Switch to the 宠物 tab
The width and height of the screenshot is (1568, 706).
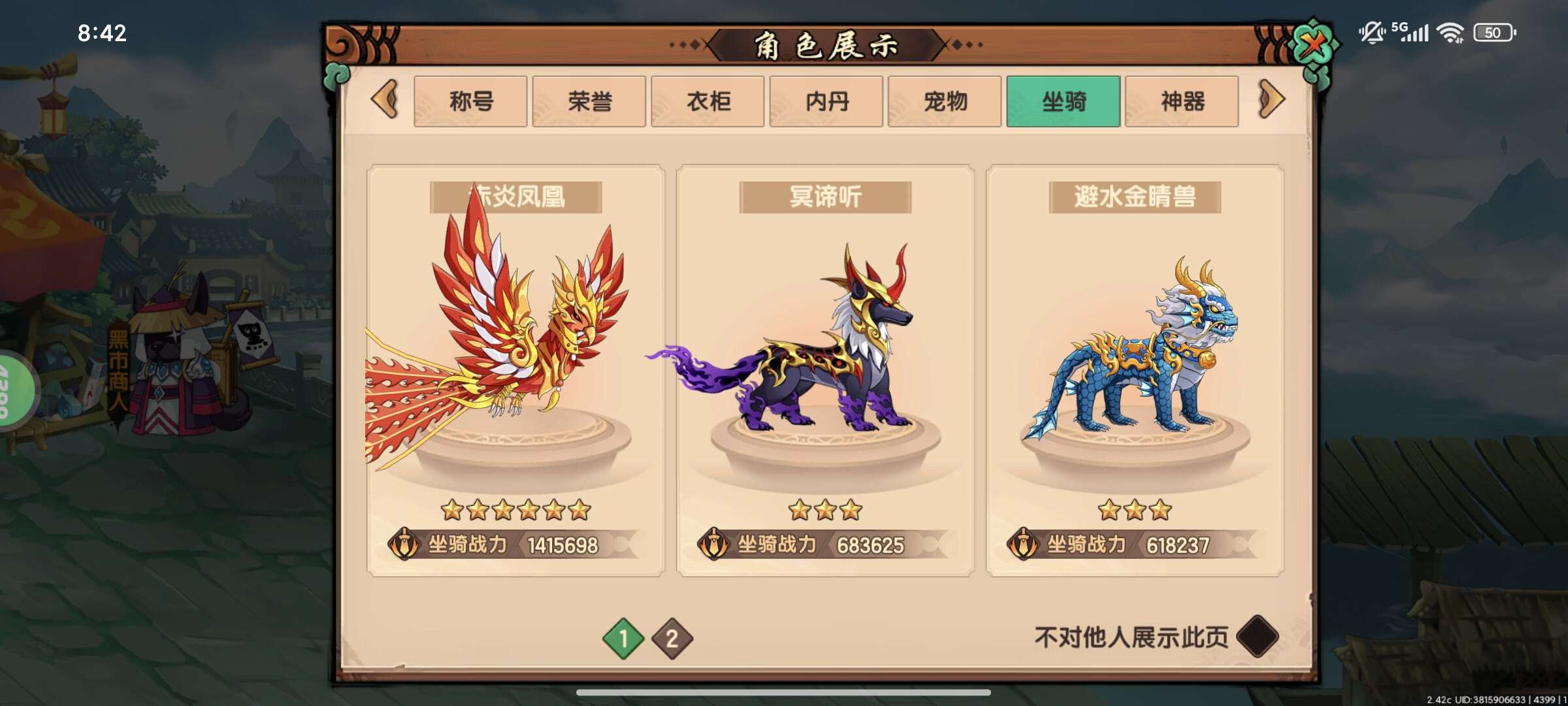pyautogui.click(x=945, y=101)
